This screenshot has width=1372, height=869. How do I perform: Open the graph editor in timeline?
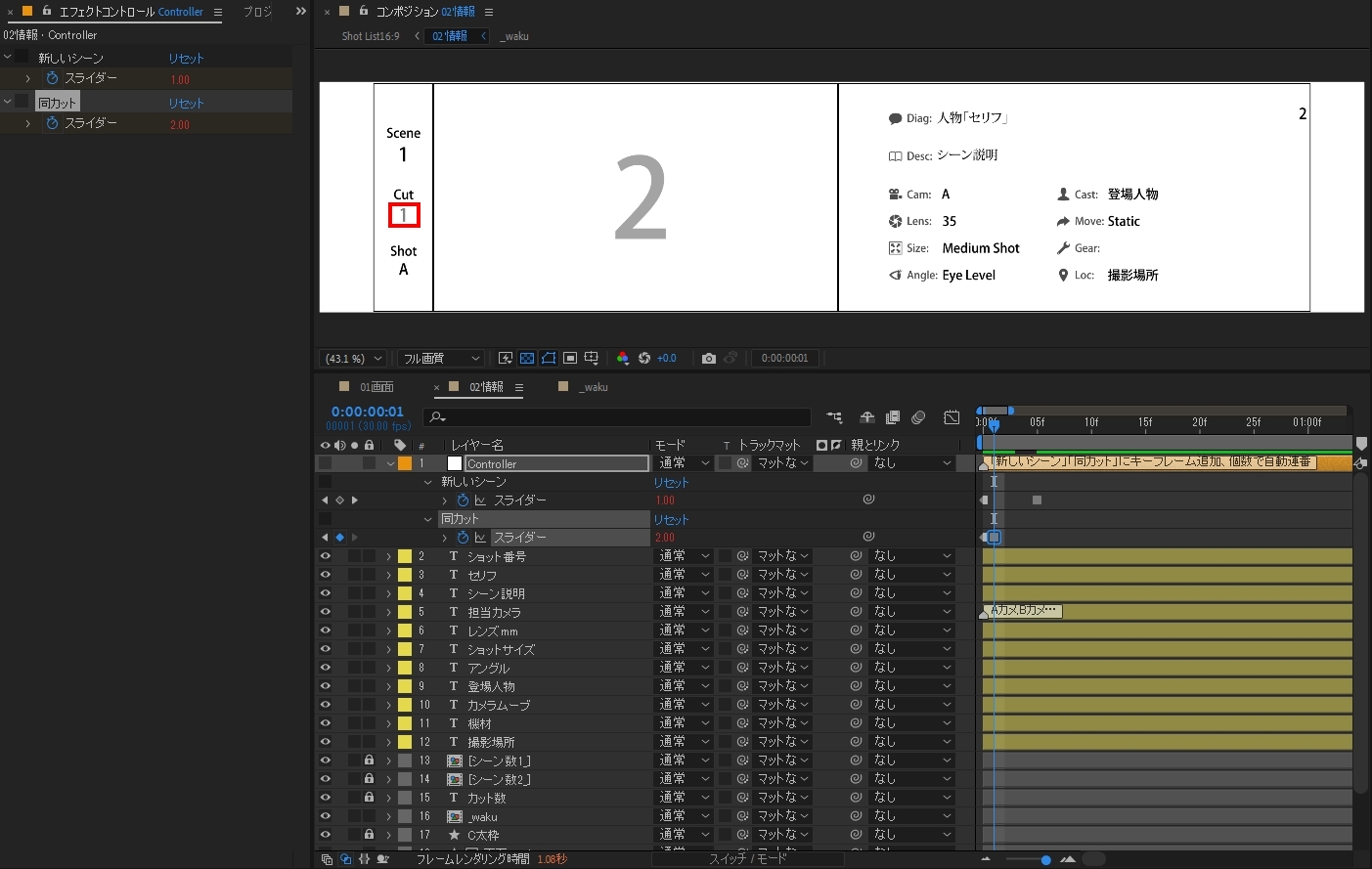pyautogui.click(x=952, y=418)
